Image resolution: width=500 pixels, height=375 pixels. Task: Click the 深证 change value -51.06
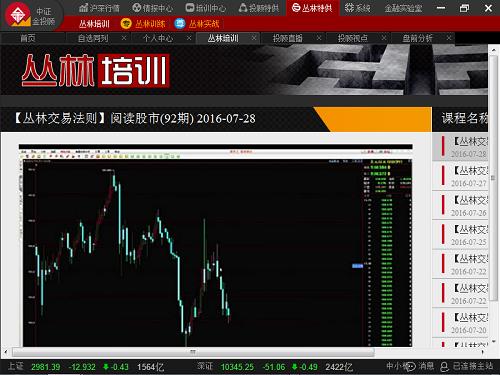(274, 367)
